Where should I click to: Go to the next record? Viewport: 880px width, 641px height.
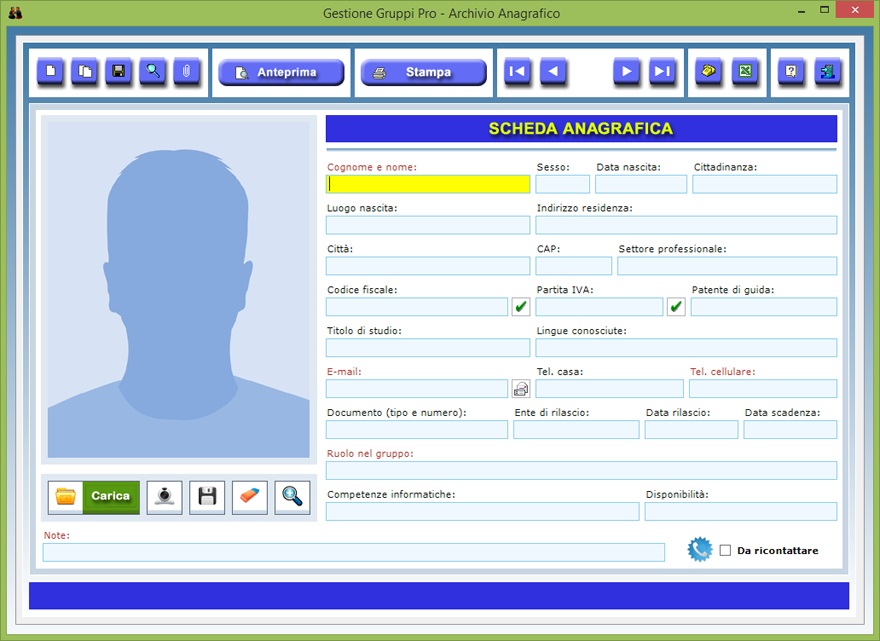coord(627,72)
